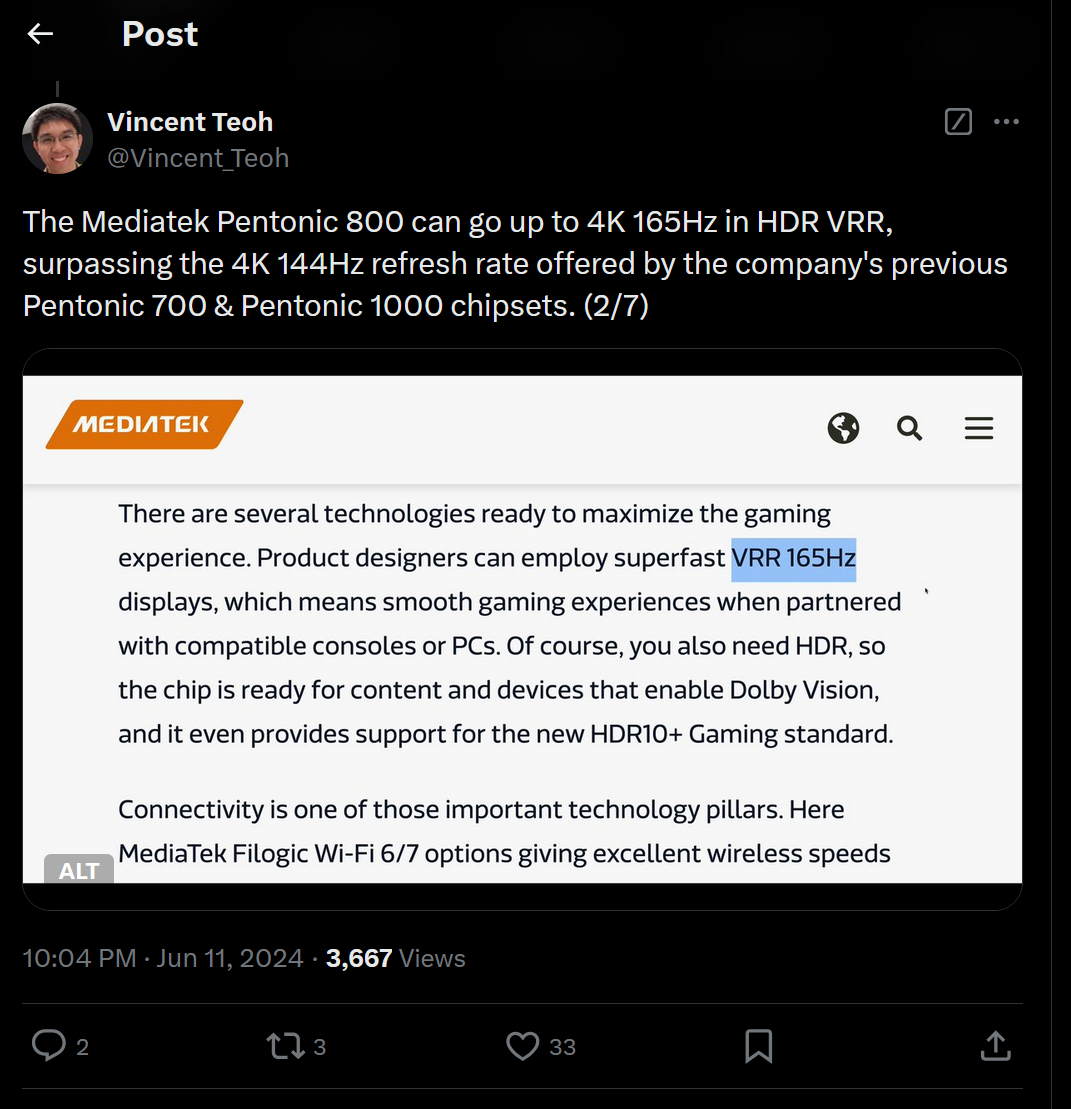The image size is (1071, 1109).
Task: Show the image description via the ALT badge
Action: (78, 870)
